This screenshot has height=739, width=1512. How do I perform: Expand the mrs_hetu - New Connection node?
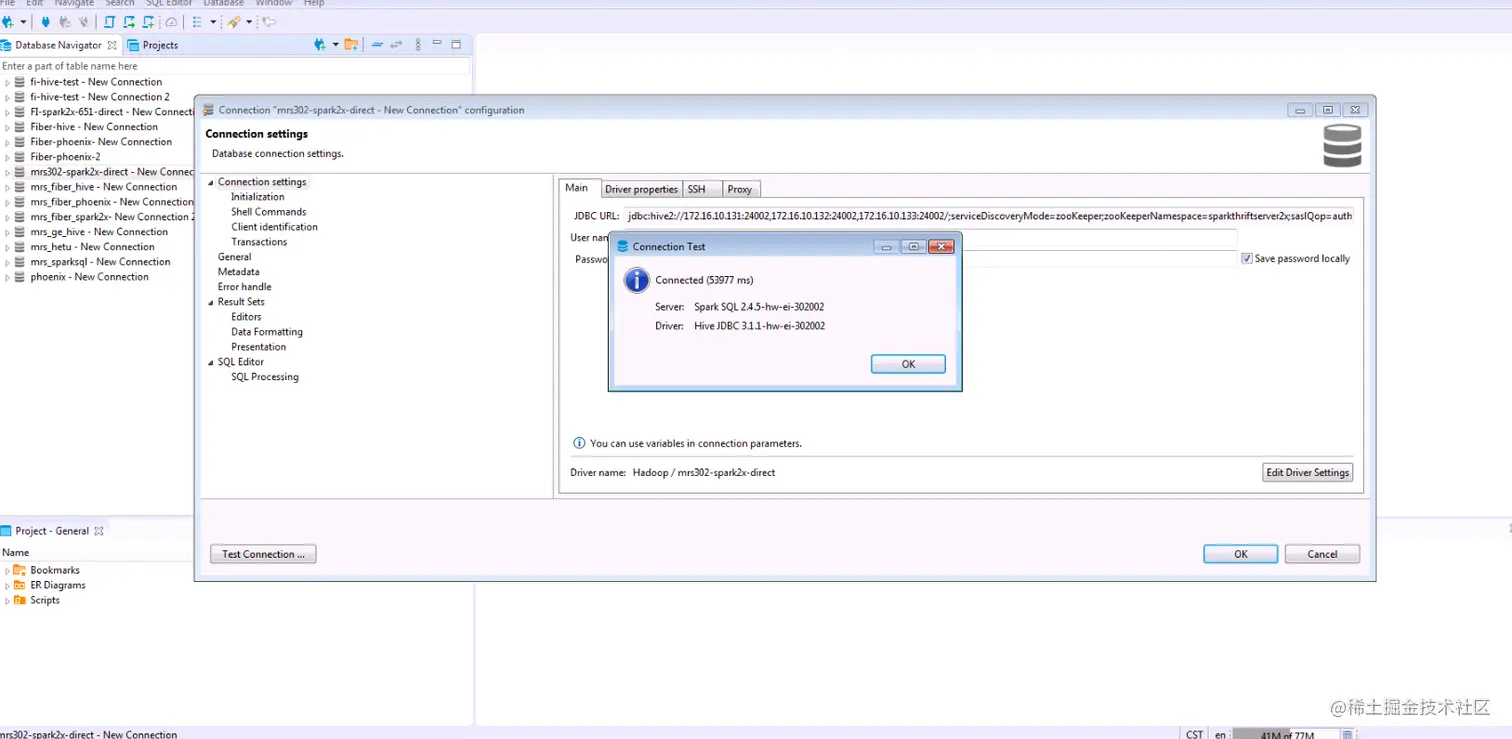tap(7, 247)
